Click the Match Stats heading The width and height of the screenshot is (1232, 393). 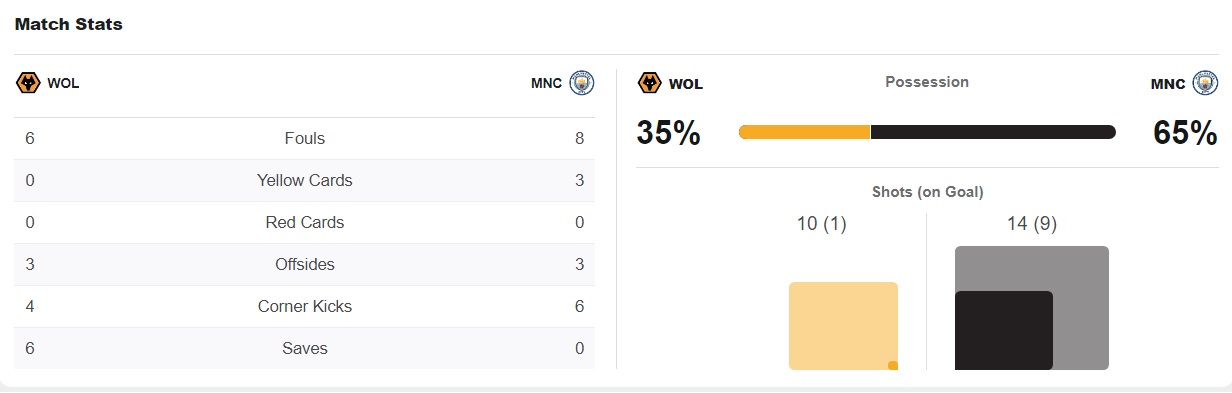pos(69,24)
